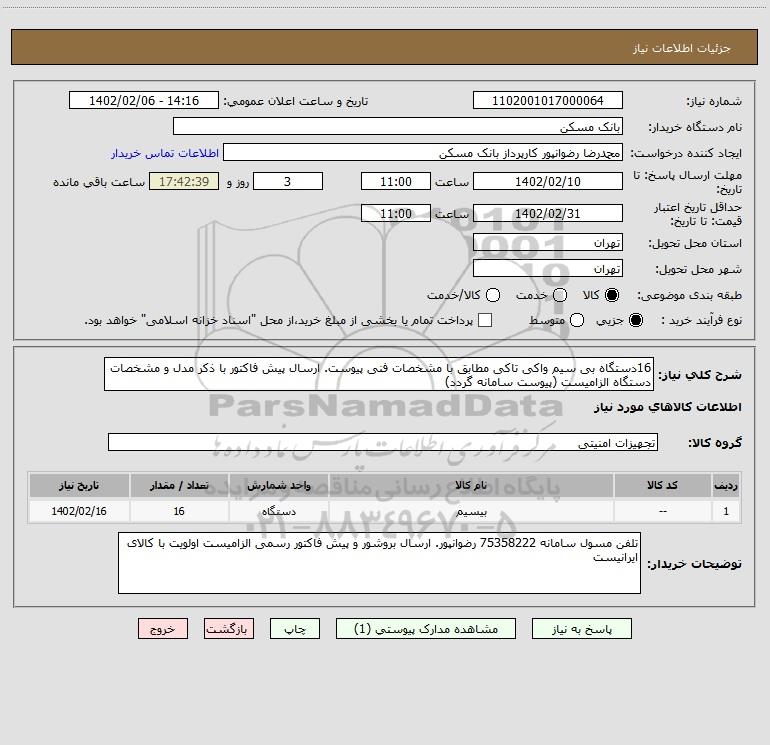Click the خروج exit button

[x=162, y=629]
